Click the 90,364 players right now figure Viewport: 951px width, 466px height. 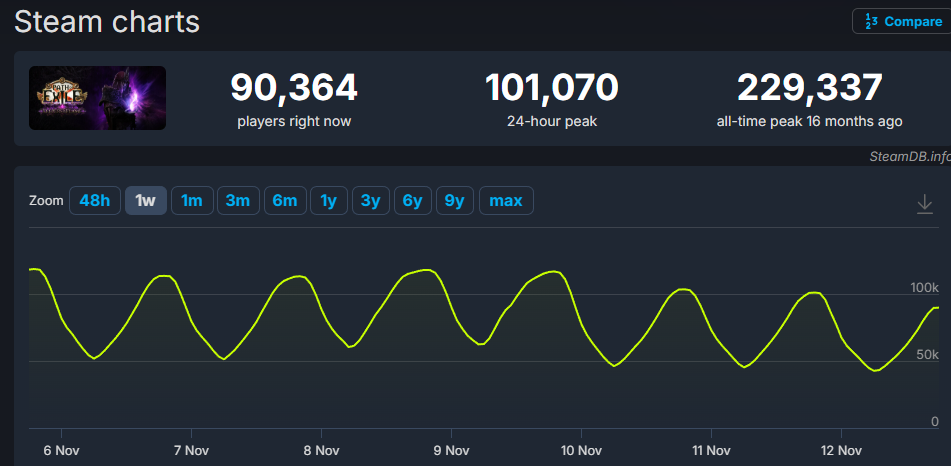[x=294, y=88]
